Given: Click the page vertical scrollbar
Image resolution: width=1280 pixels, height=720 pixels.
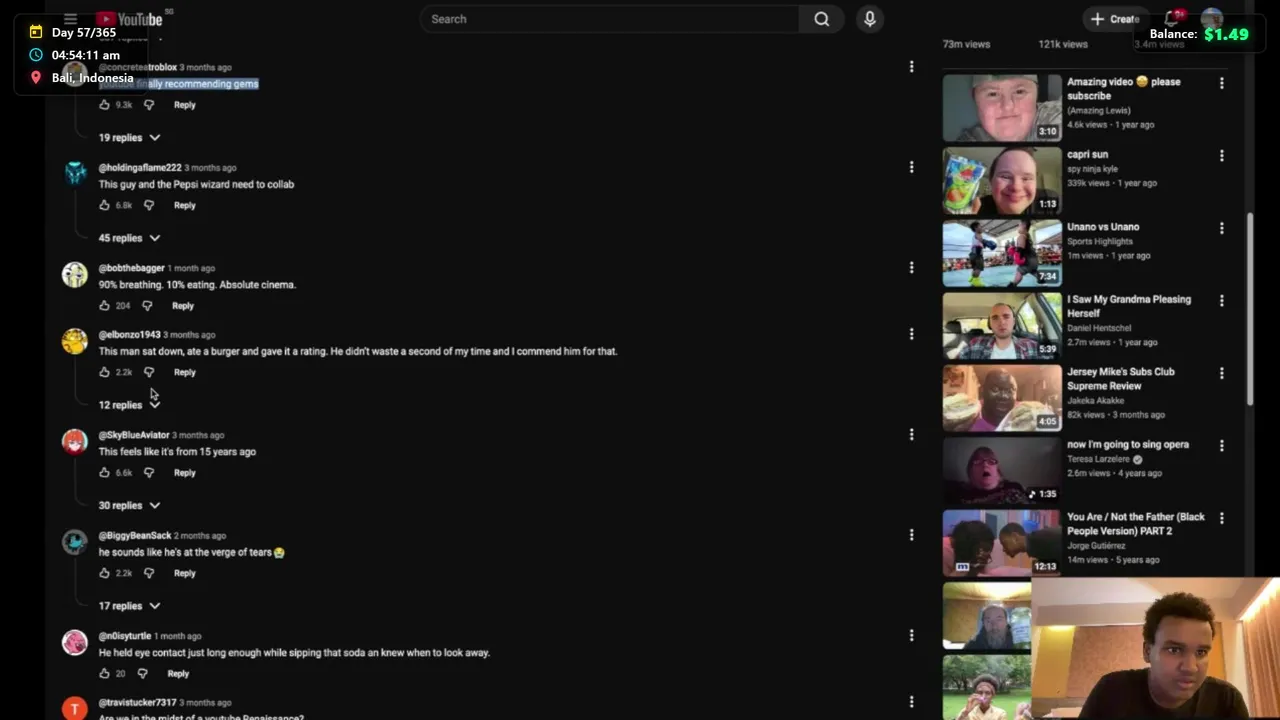Looking at the screenshot, I should (x=1250, y=309).
